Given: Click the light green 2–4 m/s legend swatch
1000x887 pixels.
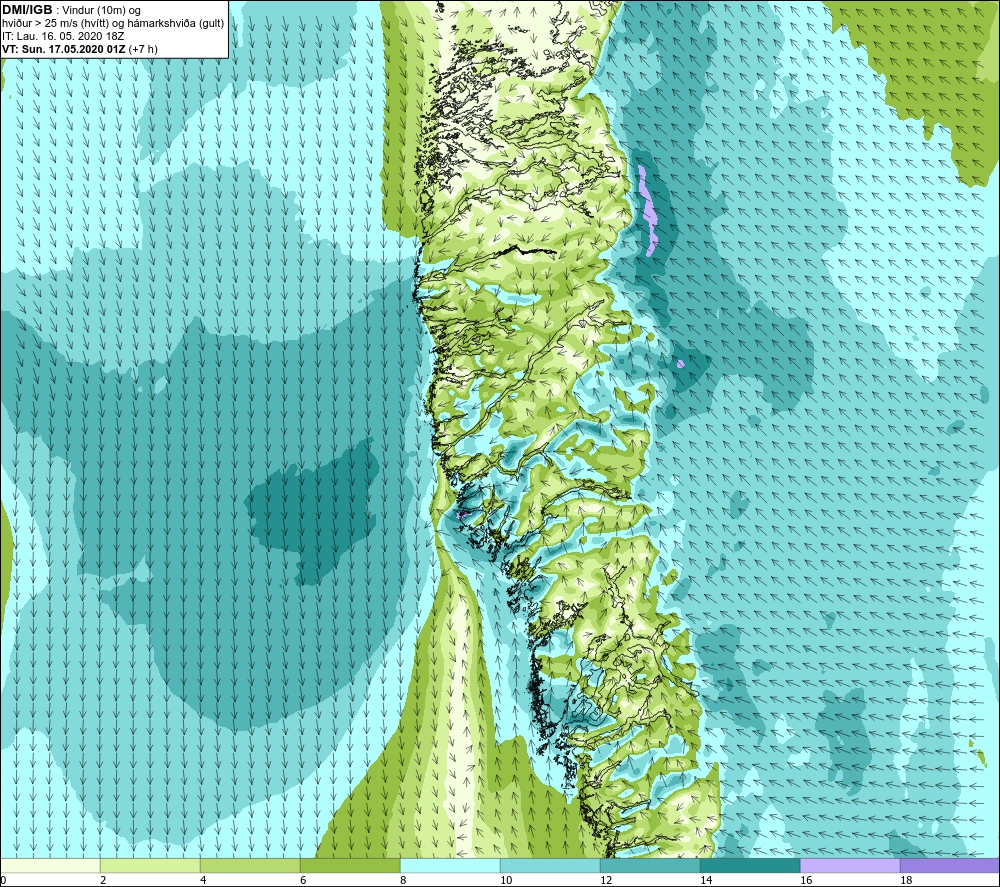Looking at the screenshot, I should [150, 865].
